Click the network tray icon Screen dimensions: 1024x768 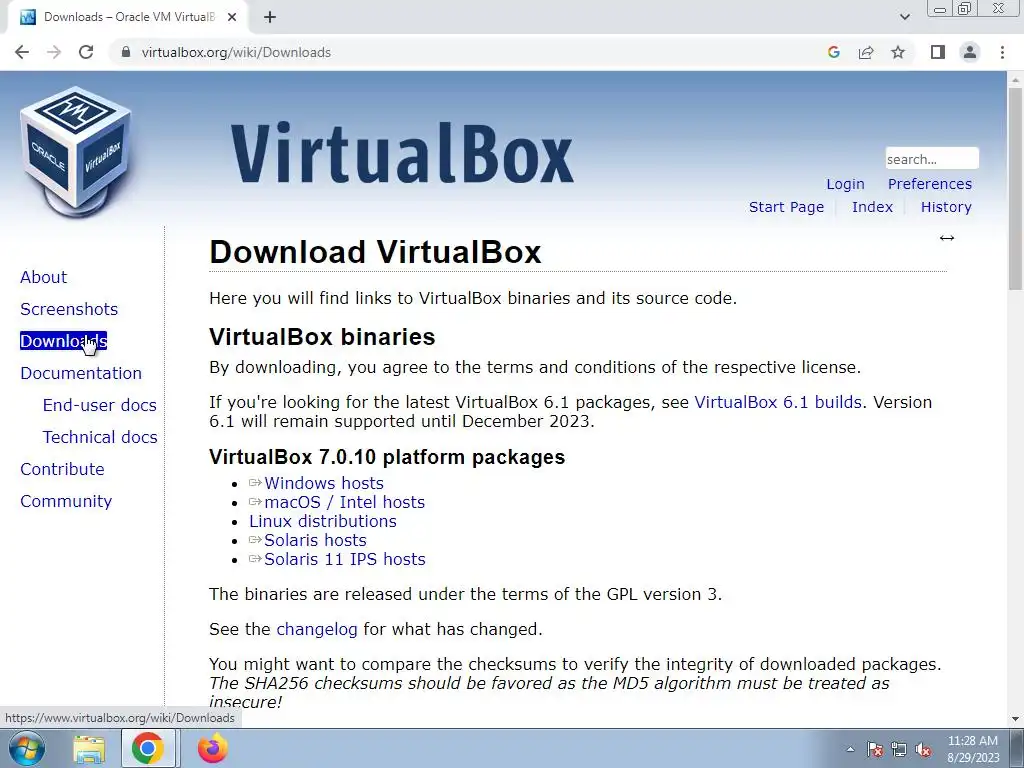(899, 749)
